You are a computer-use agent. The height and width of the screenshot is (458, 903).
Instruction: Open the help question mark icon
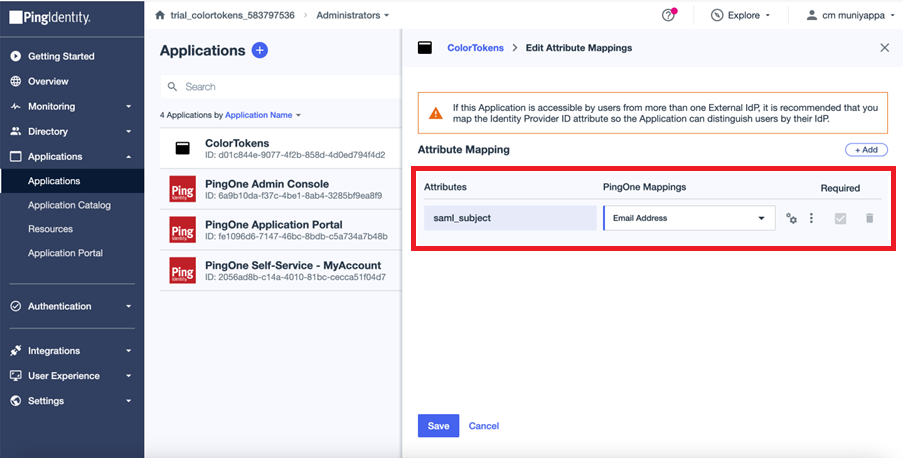pos(669,16)
